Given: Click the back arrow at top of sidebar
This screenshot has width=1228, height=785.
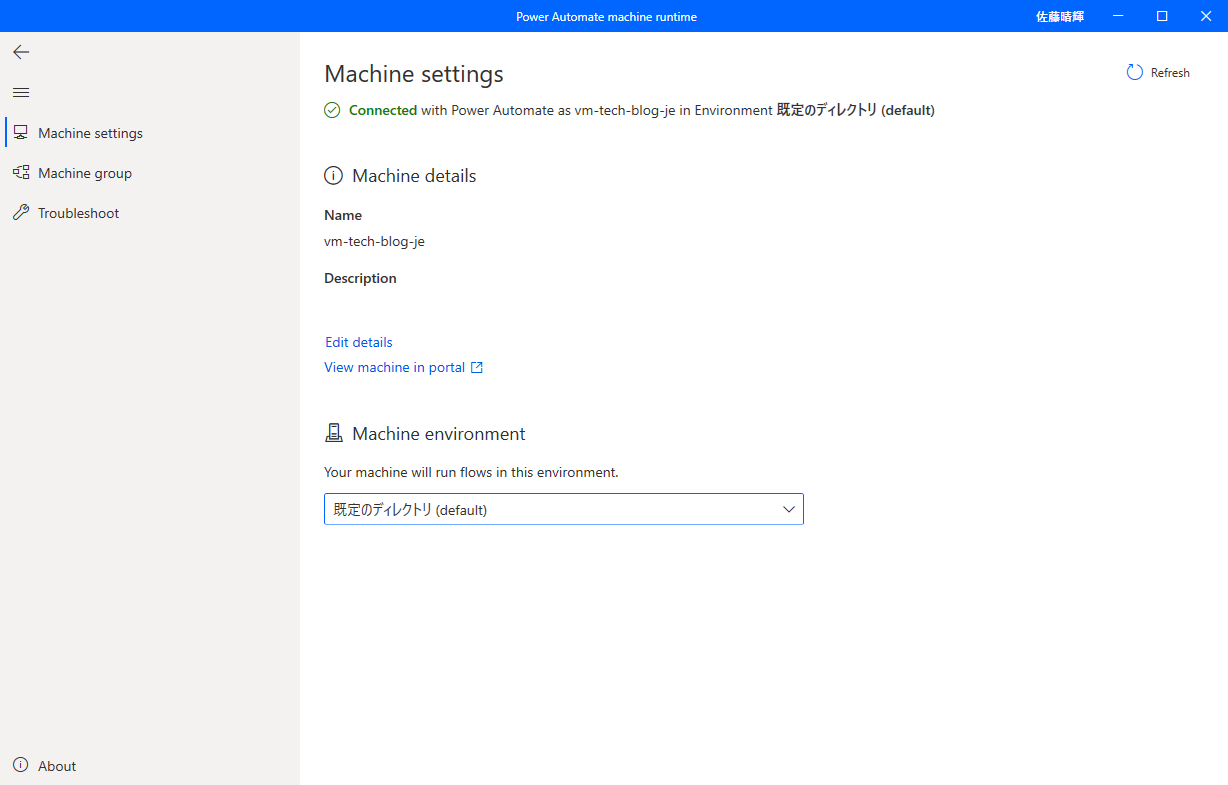Looking at the screenshot, I should coord(21,52).
